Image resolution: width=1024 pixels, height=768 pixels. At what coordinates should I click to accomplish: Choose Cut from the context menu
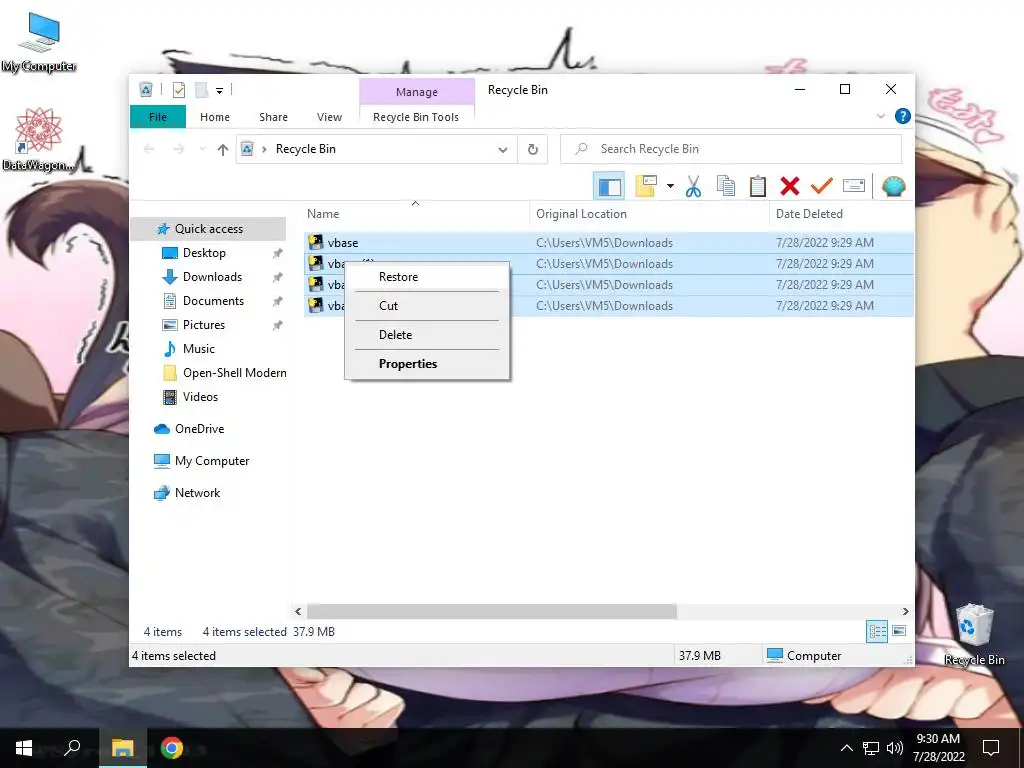coord(427,306)
